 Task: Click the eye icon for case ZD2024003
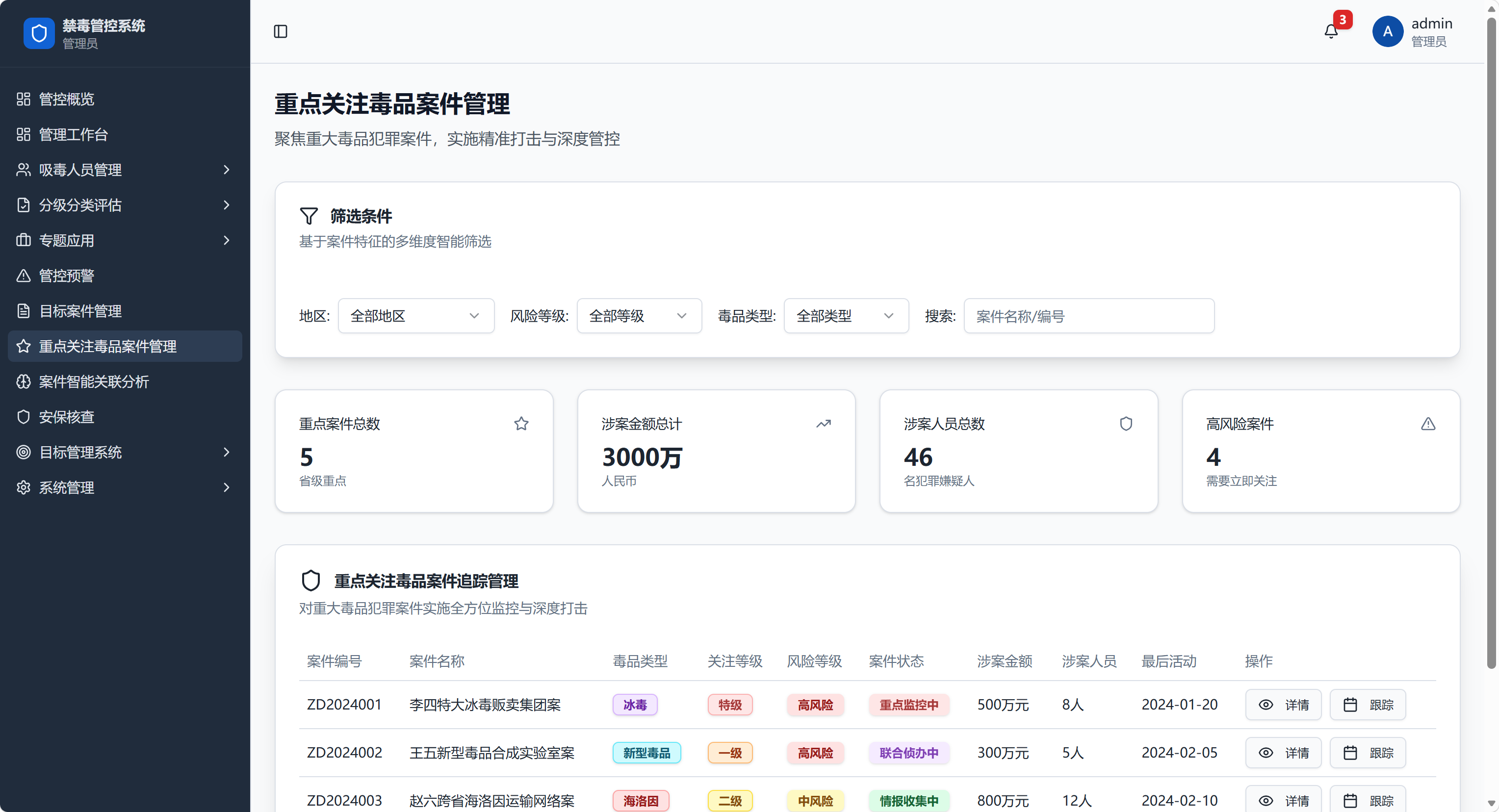pyautogui.click(x=1266, y=800)
